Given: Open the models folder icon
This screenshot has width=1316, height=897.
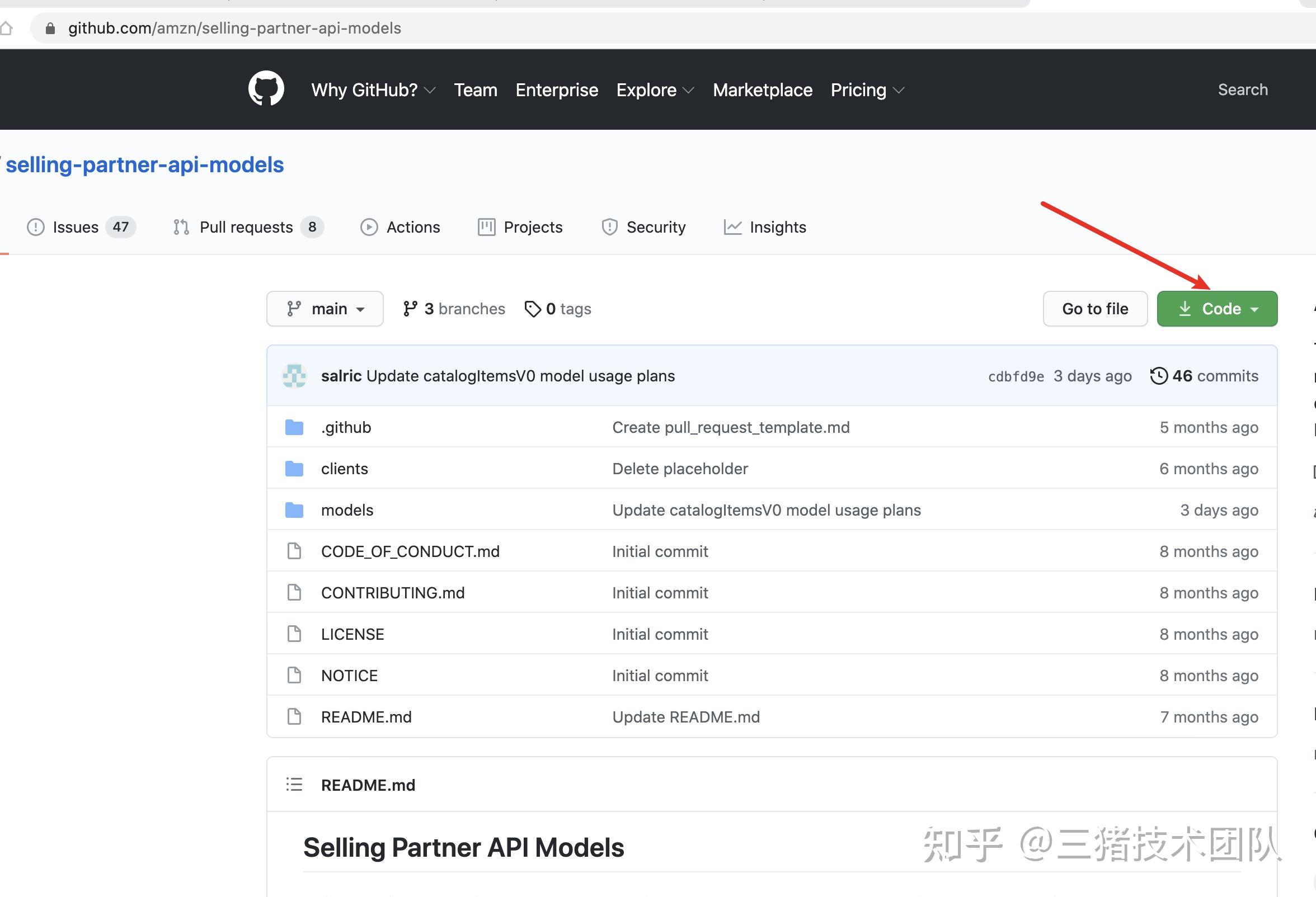Looking at the screenshot, I should point(294,510).
